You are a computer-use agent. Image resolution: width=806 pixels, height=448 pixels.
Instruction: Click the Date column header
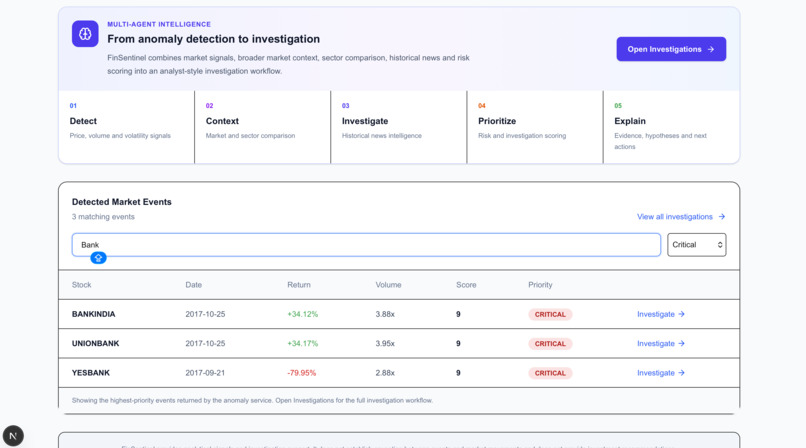(x=193, y=285)
